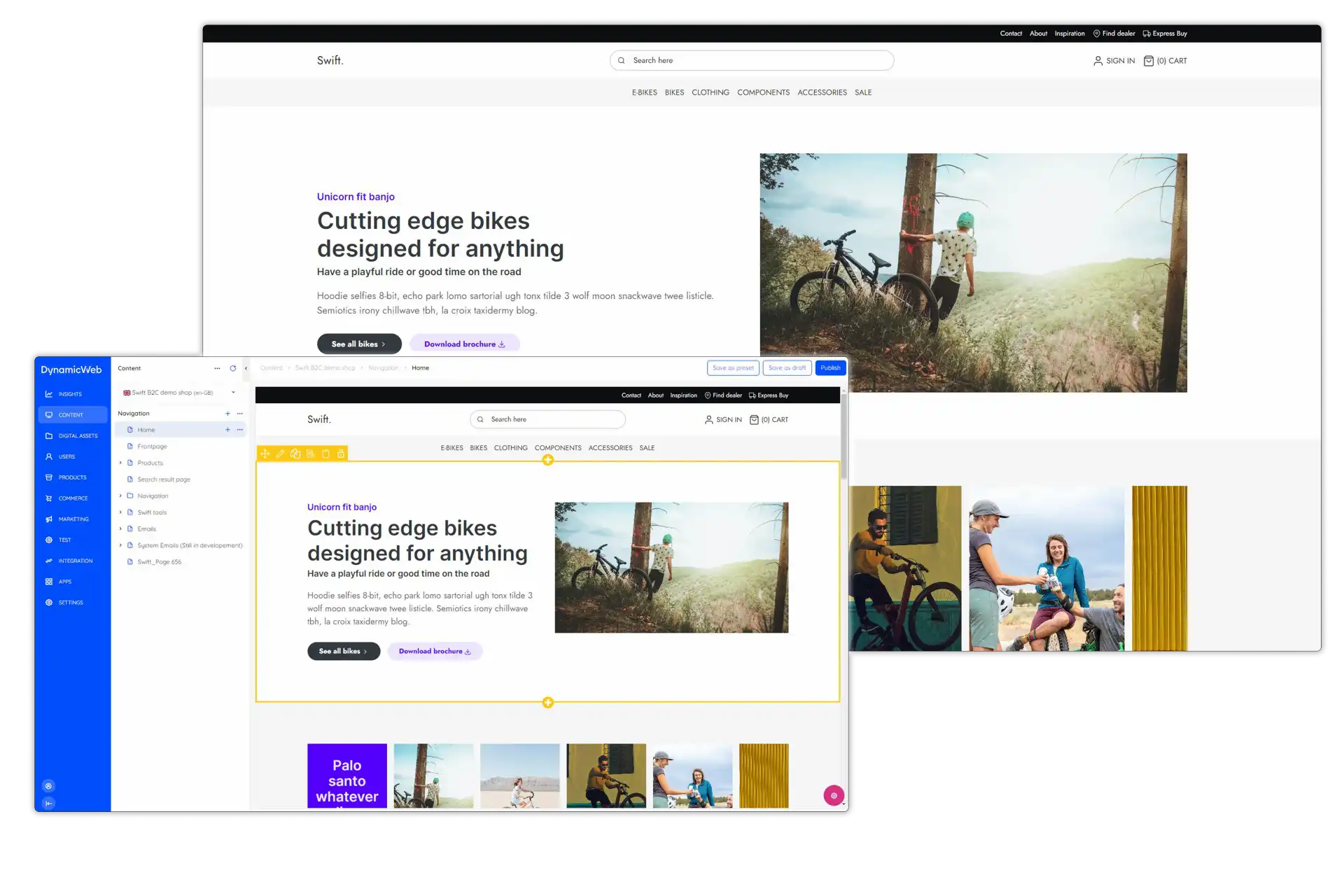Add a row via the plus circle above the hero section
Image resolution: width=1344 pixels, height=896 pixels.
548,460
